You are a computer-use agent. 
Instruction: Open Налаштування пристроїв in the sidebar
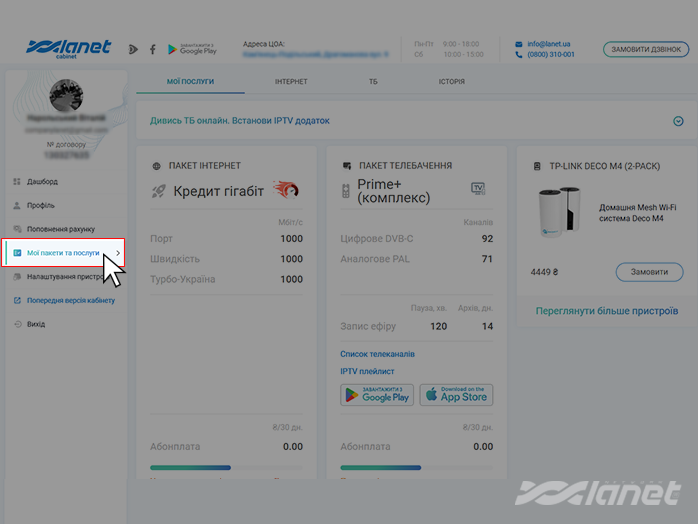point(66,276)
